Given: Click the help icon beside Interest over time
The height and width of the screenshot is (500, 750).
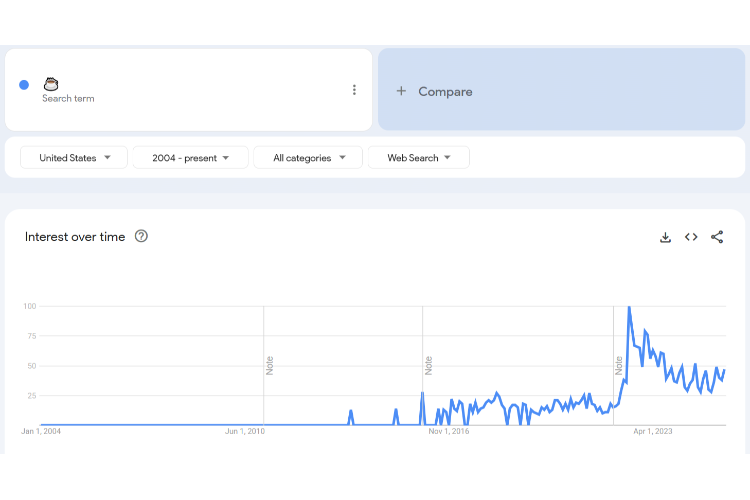Looking at the screenshot, I should [141, 236].
